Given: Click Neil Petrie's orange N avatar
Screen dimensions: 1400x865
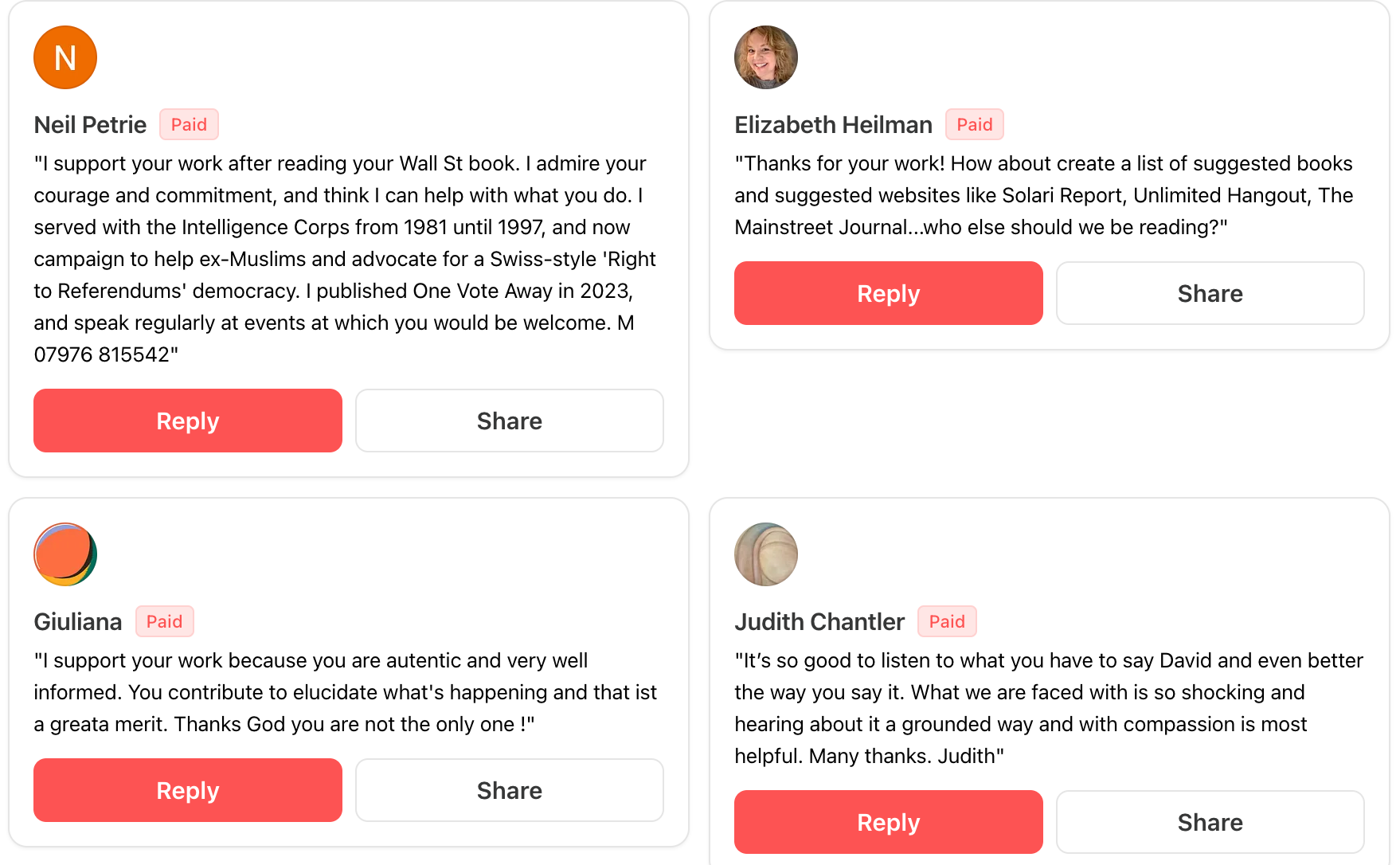Looking at the screenshot, I should 65,57.
